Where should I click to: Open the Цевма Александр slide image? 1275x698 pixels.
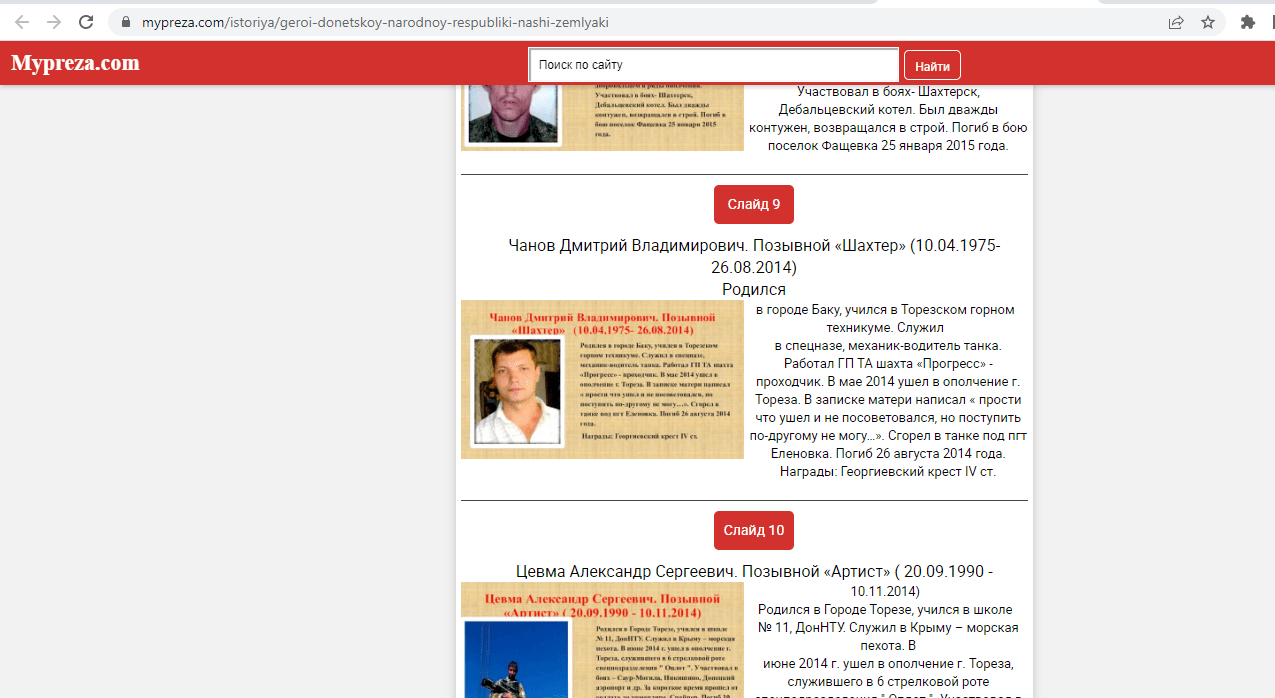click(x=602, y=640)
